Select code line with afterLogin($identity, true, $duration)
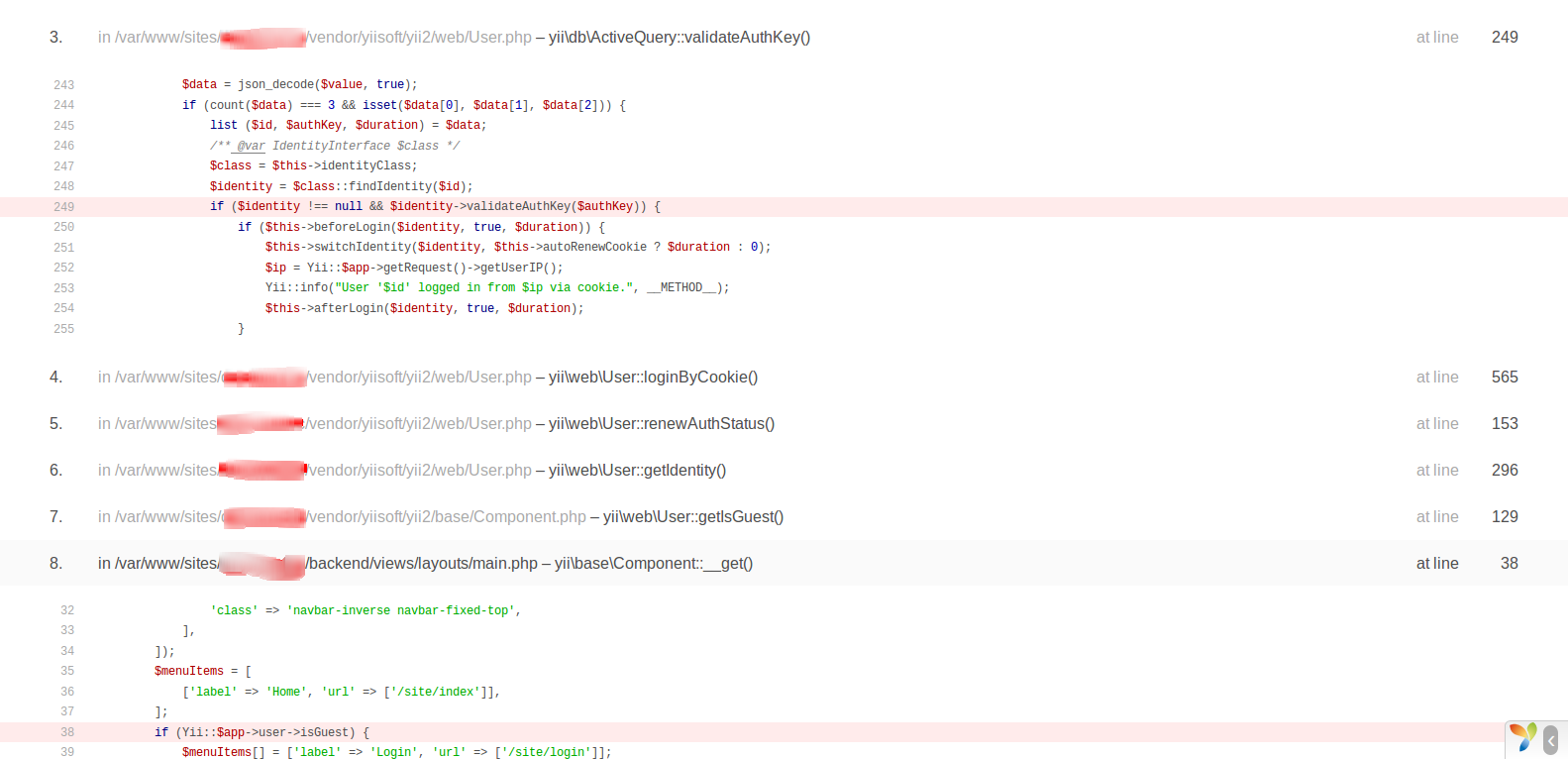 tap(424, 308)
